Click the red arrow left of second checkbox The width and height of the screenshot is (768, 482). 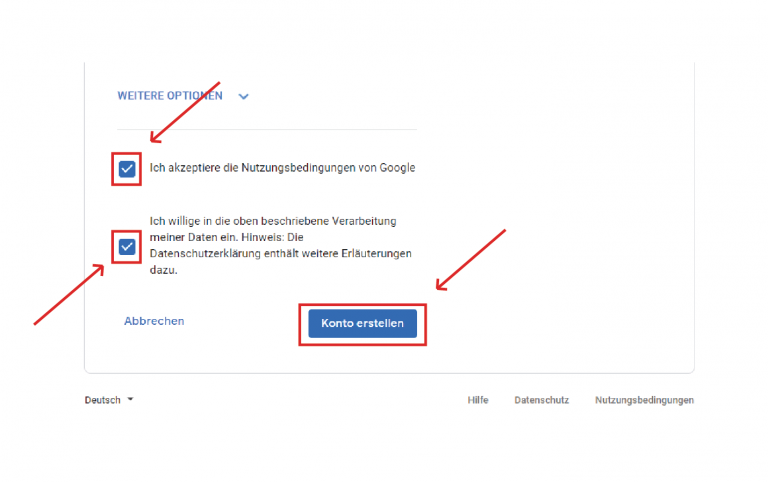click(x=70, y=294)
